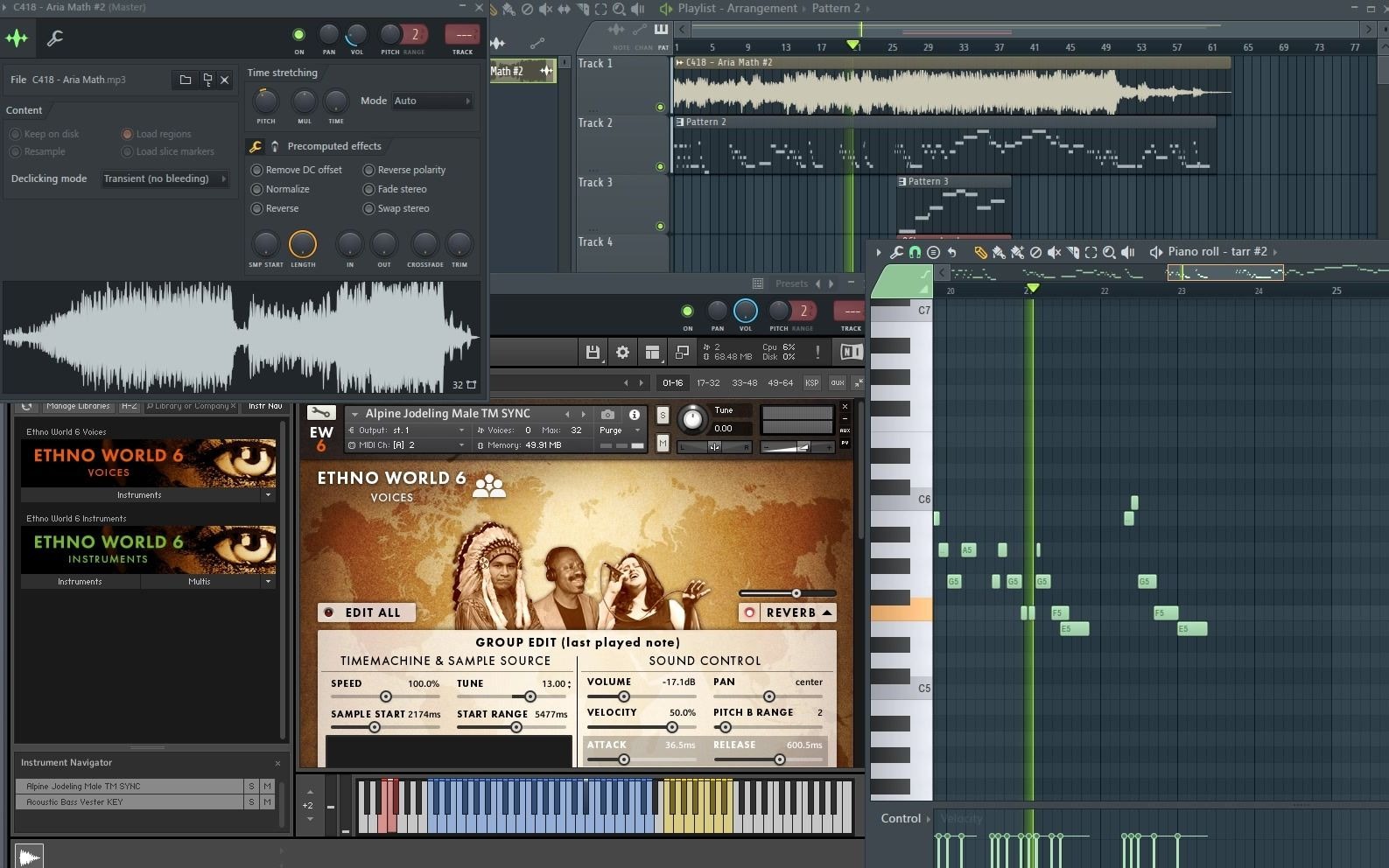
Task: Open the Output st.1 dropdown
Action: click(406, 430)
